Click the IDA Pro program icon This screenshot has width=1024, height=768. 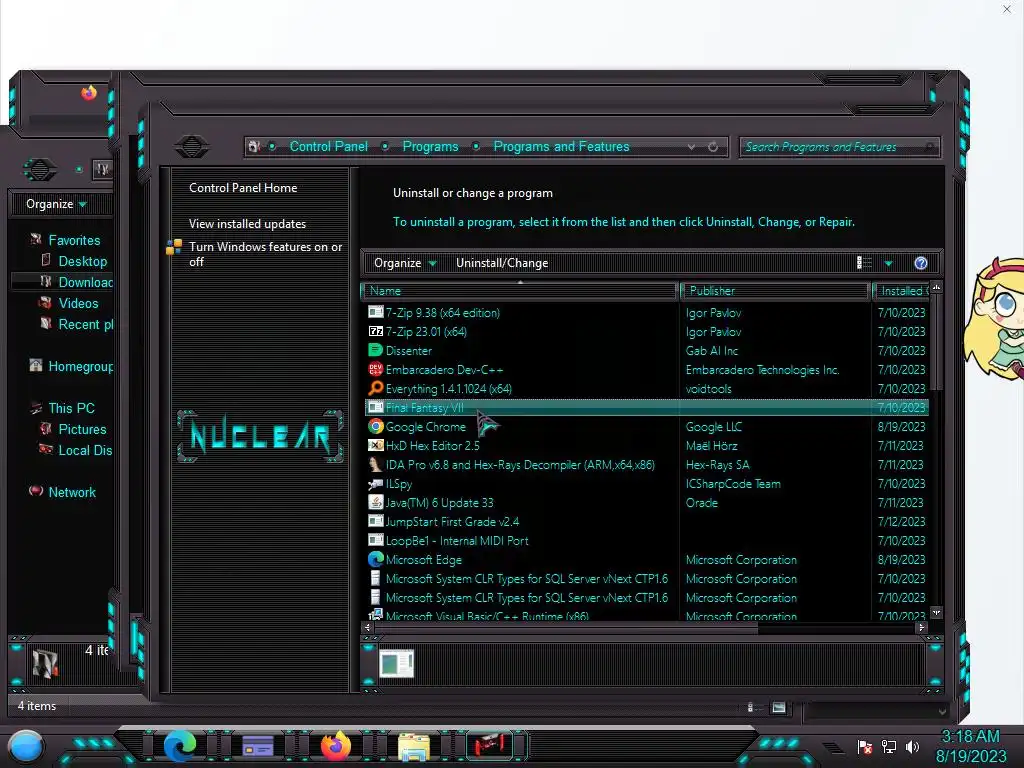[x=376, y=464]
